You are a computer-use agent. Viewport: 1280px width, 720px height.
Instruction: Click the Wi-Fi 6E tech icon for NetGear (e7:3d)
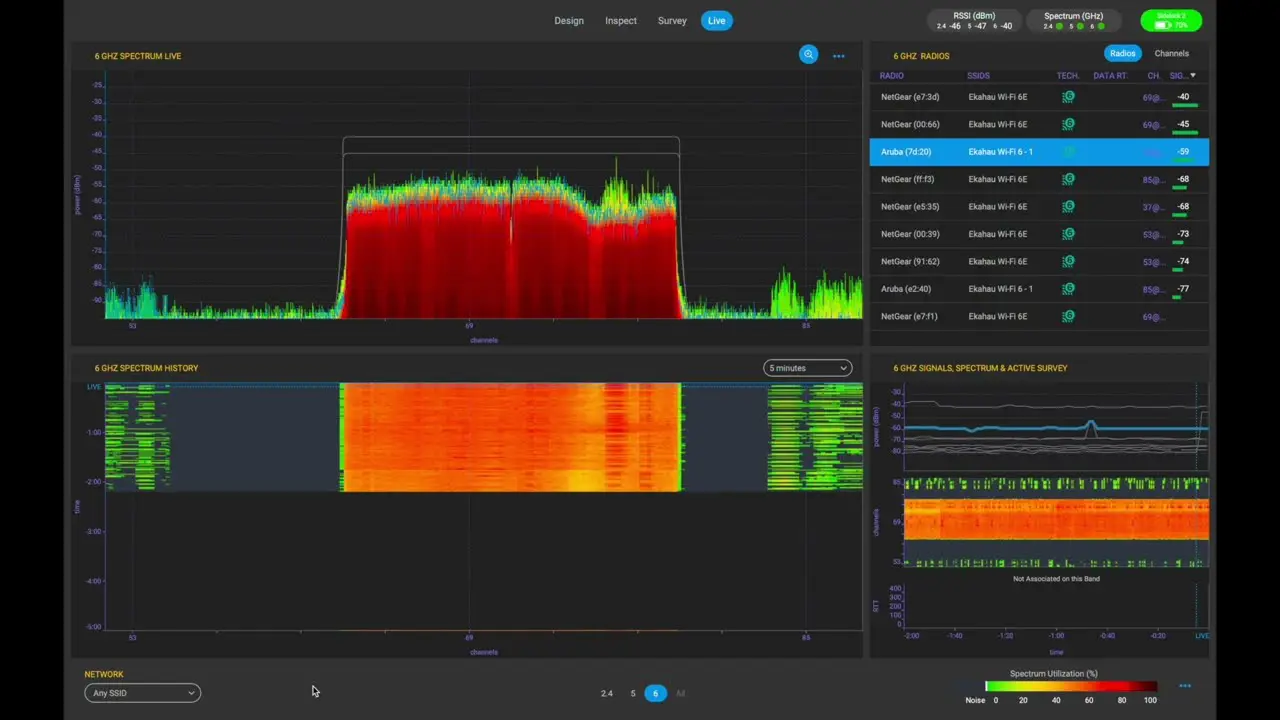(1068, 96)
